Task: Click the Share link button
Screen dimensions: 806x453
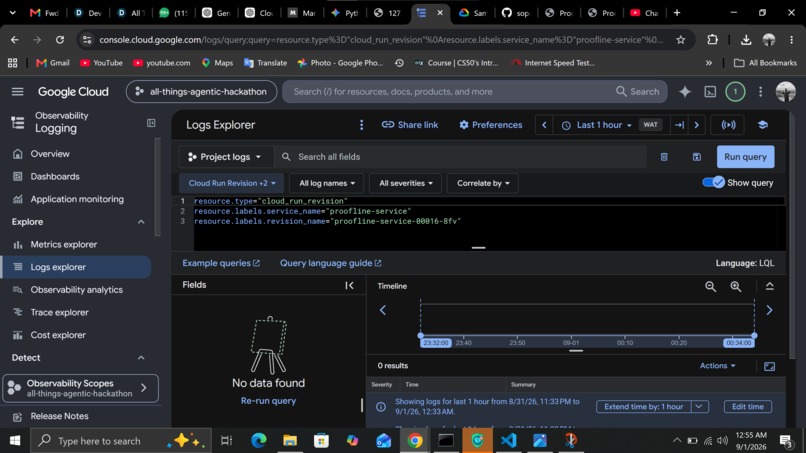Action: coord(410,125)
